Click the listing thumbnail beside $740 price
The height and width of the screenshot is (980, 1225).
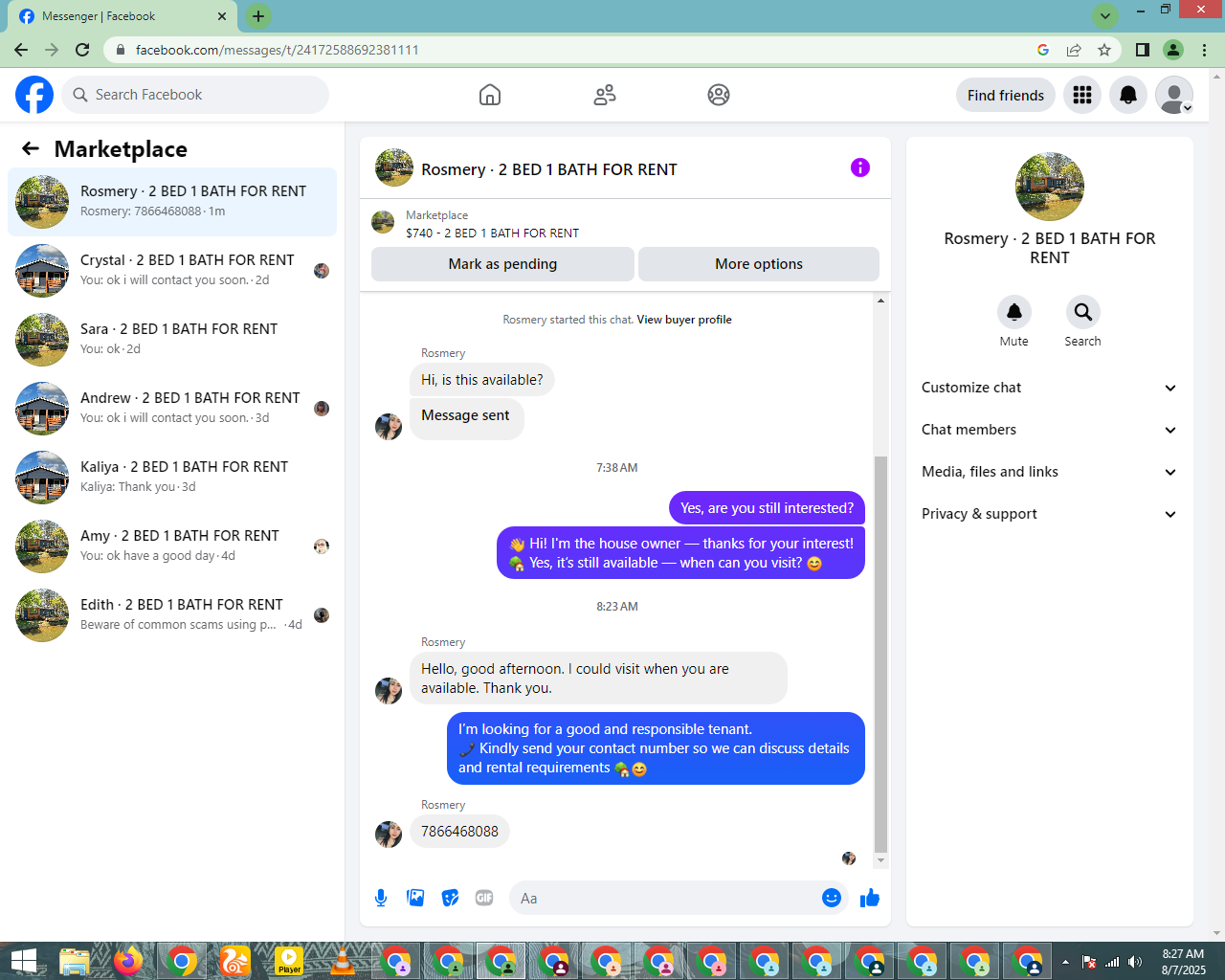[x=383, y=223]
